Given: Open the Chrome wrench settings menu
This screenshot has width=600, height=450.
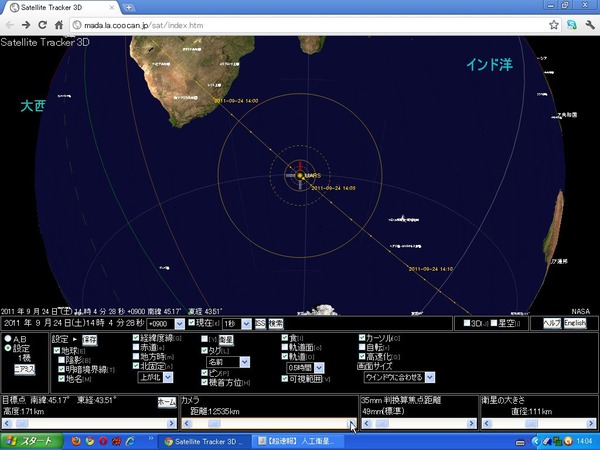Looking at the screenshot, I should click(x=590, y=25).
